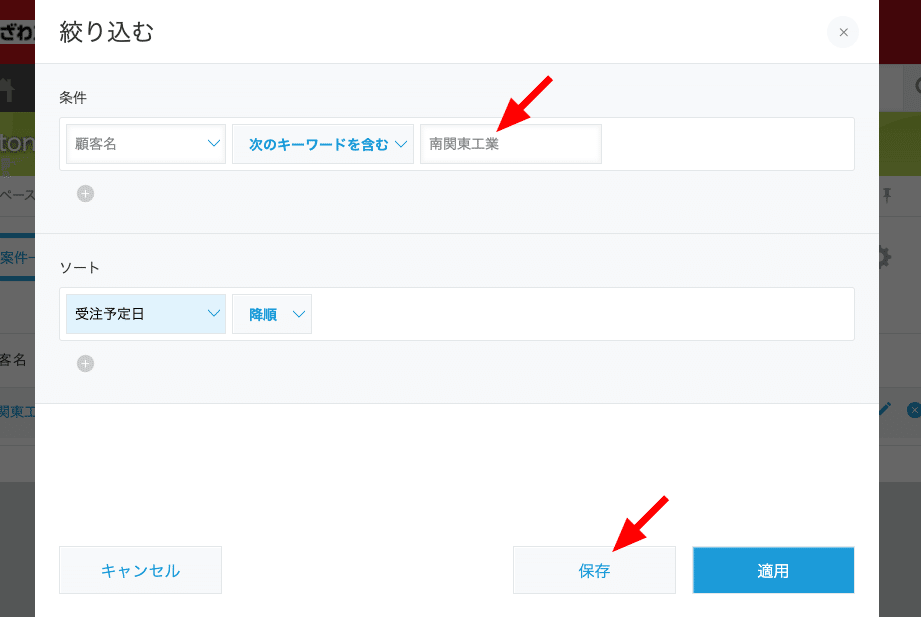Screen dimensions: 921x617
Task: Apply the filter with the 適用 button
Action: [772, 569]
